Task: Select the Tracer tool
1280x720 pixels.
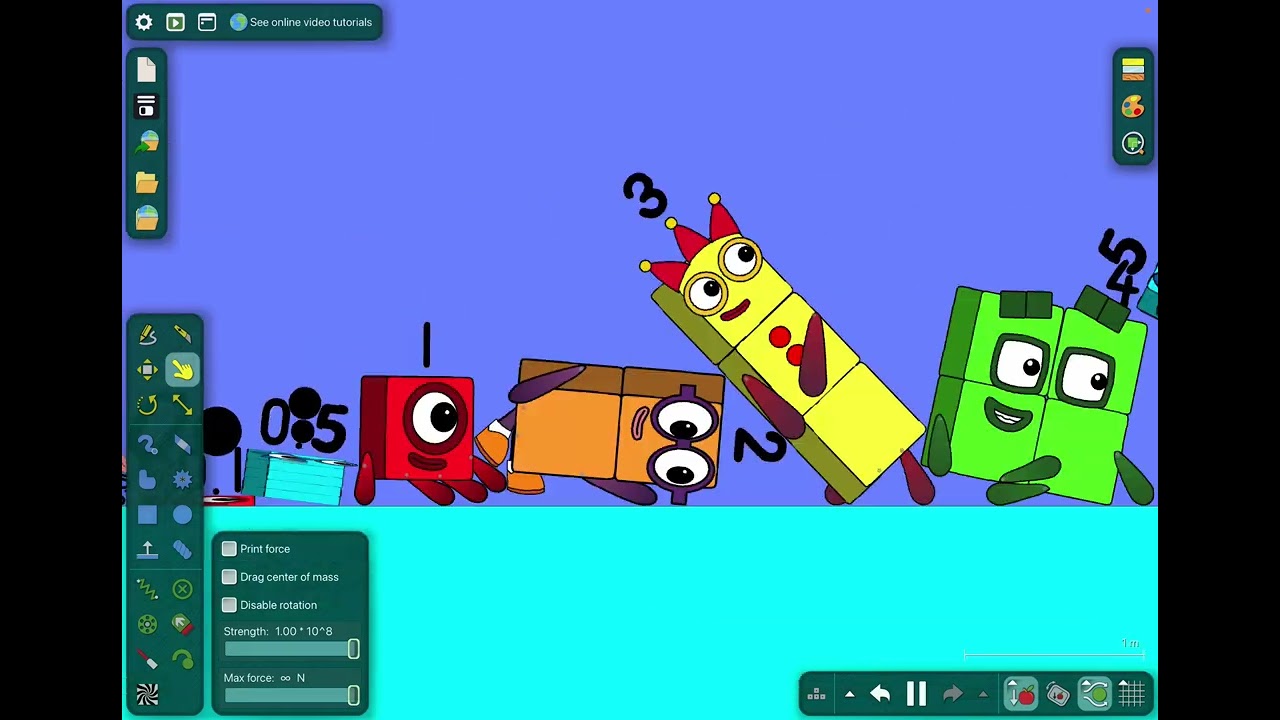Action: (x=182, y=660)
